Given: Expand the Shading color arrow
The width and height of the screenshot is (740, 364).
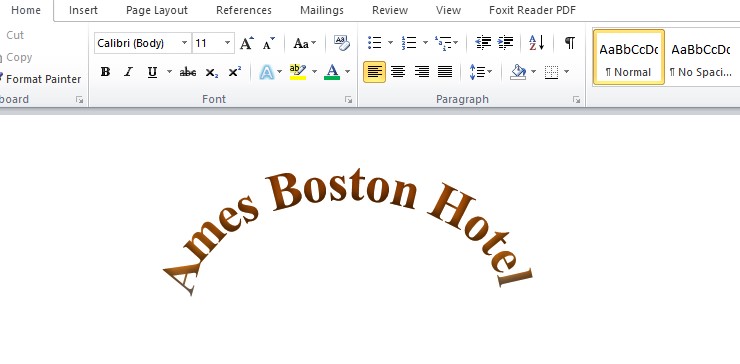Looking at the screenshot, I should coord(534,72).
